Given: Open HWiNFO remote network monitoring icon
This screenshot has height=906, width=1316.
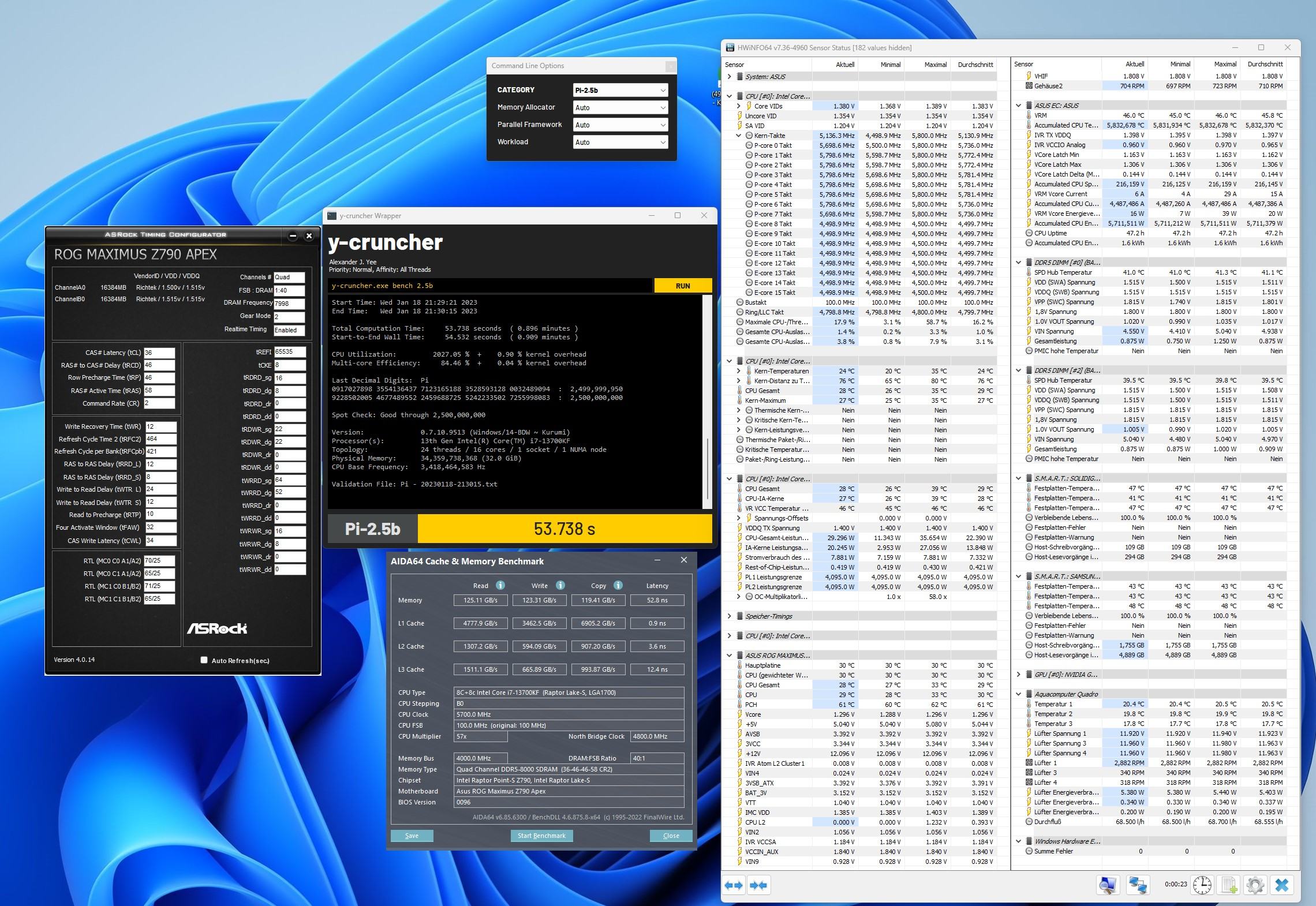Looking at the screenshot, I should click(x=1138, y=885).
